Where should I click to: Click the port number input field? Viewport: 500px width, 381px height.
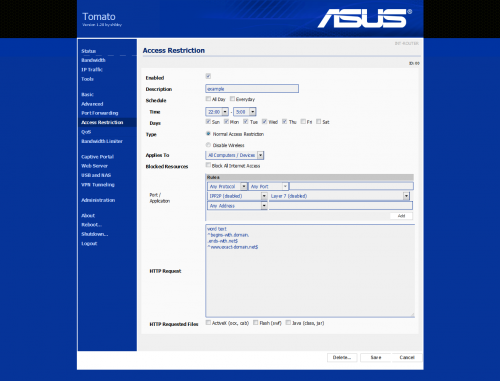click(351, 186)
